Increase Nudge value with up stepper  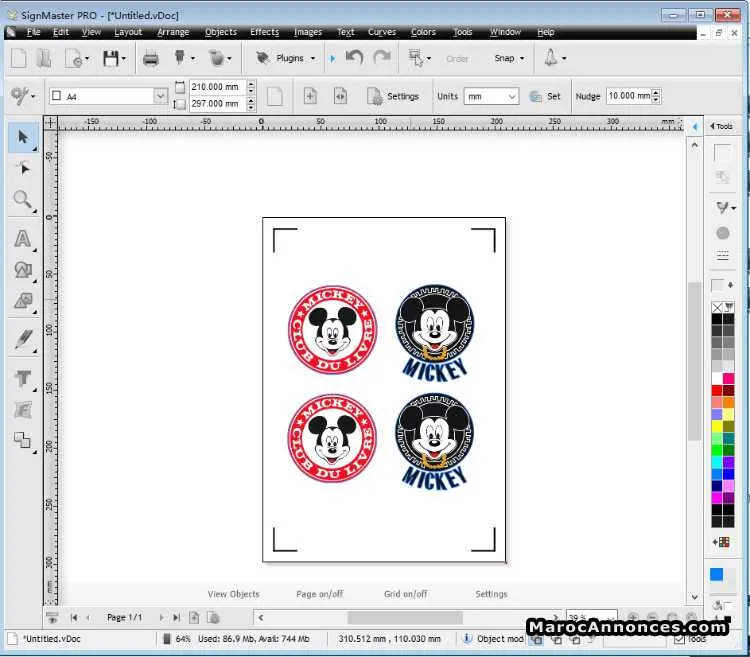656,92
